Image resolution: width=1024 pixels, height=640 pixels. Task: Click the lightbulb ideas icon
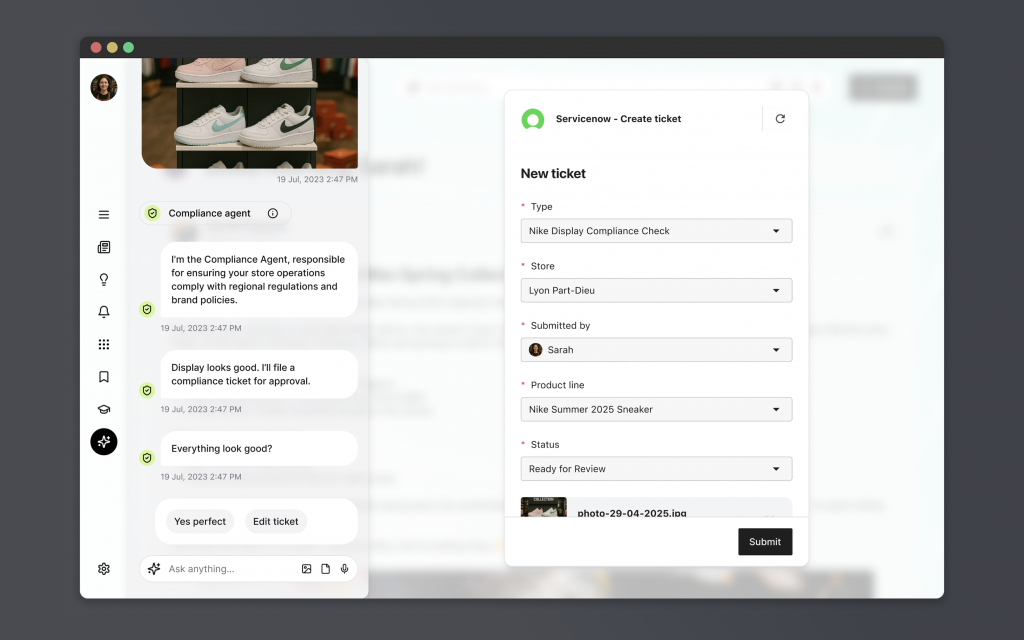click(104, 280)
